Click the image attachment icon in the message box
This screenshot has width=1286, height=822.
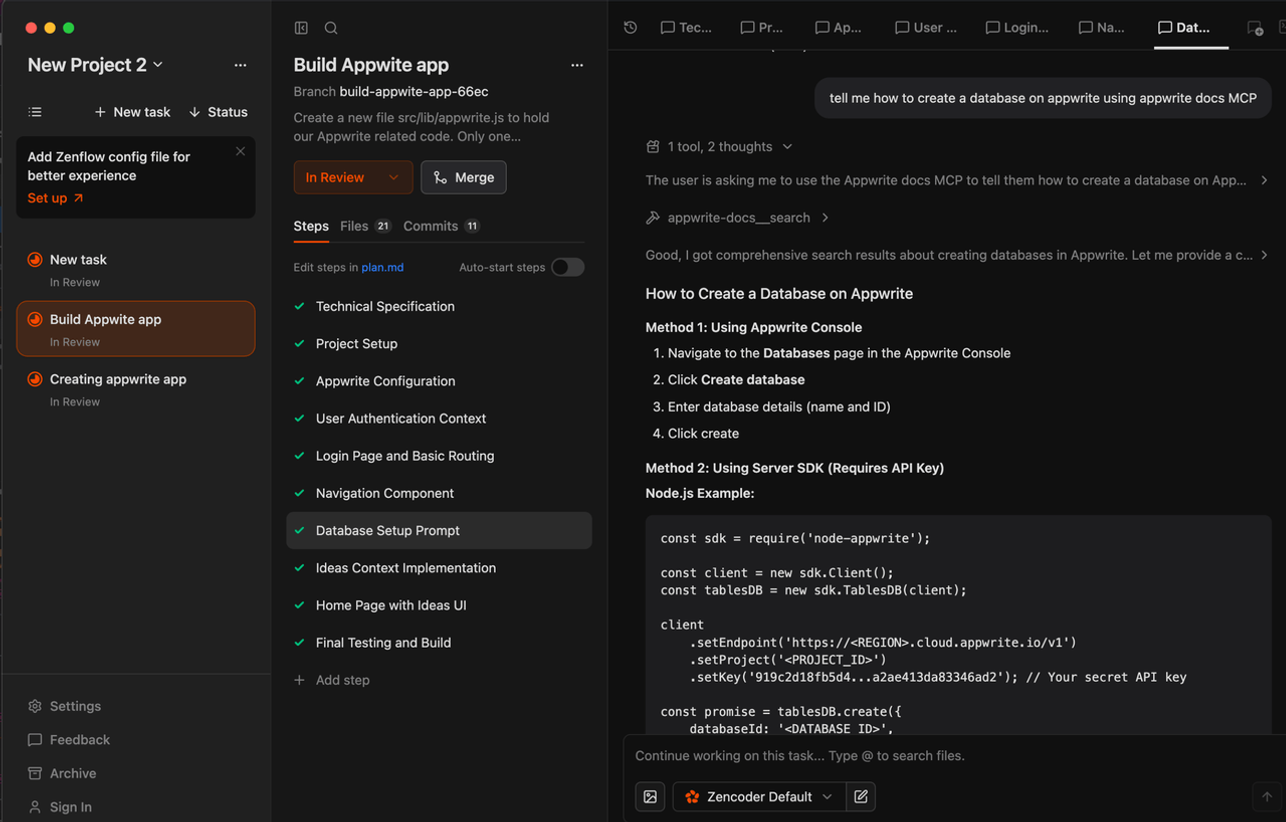click(x=651, y=797)
